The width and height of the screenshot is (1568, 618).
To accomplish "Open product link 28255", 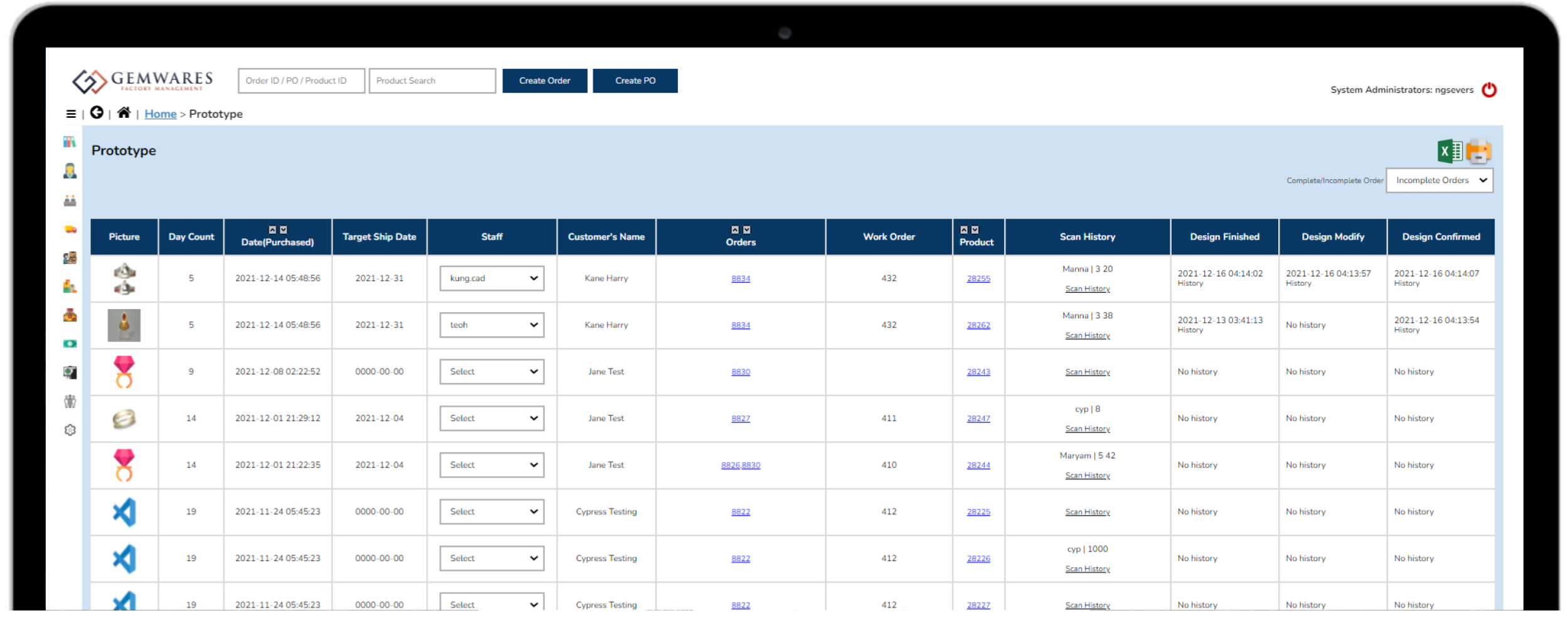I will (x=978, y=279).
